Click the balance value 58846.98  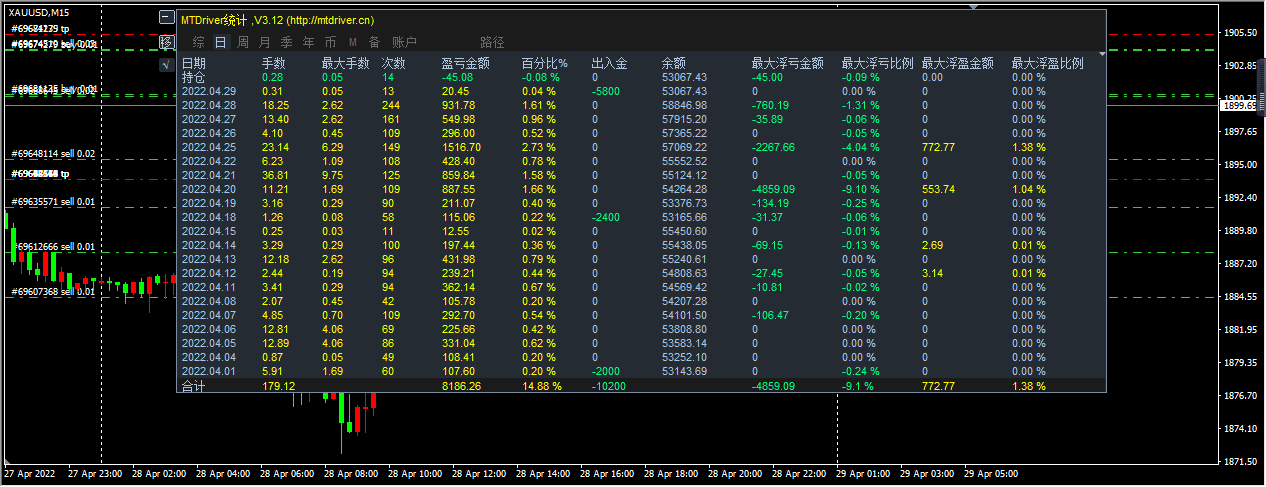pos(684,105)
